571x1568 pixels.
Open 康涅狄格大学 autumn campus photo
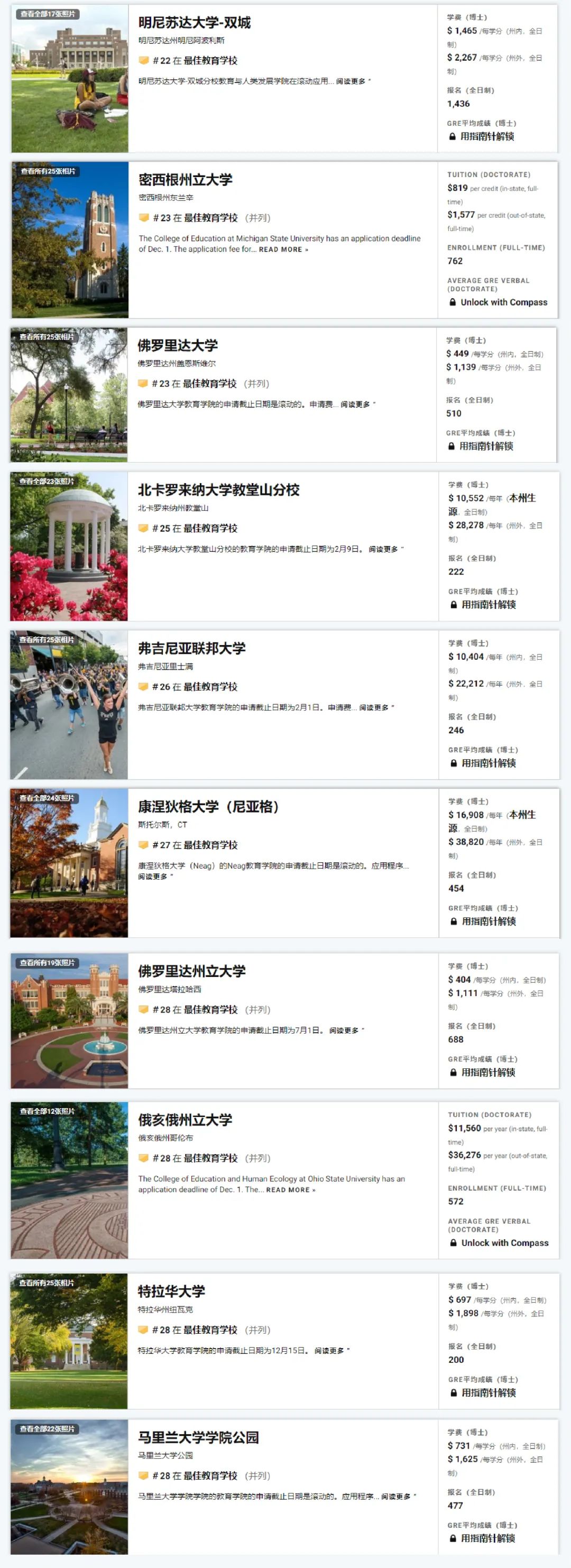click(69, 863)
